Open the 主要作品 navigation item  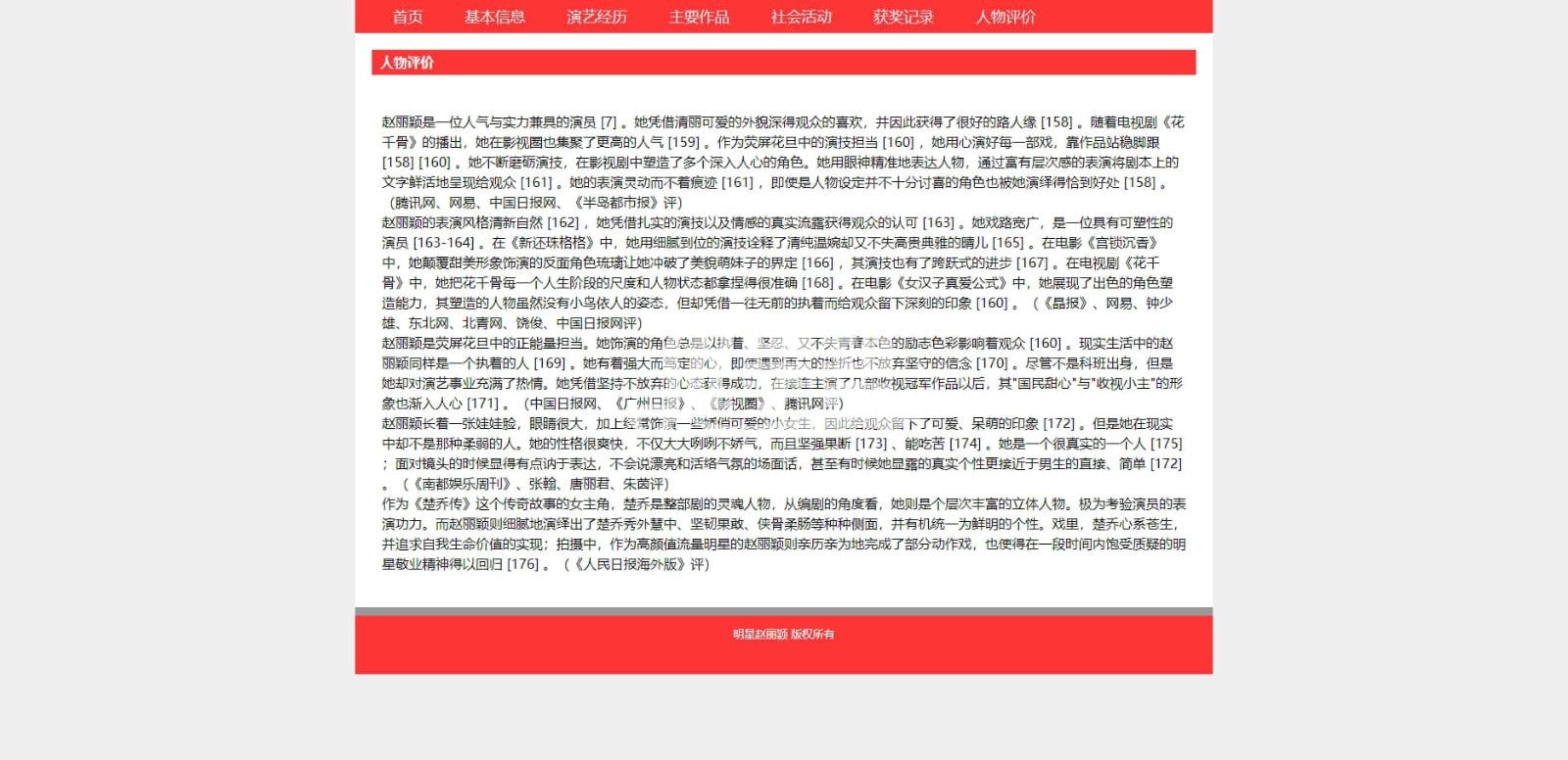click(699, 17)
